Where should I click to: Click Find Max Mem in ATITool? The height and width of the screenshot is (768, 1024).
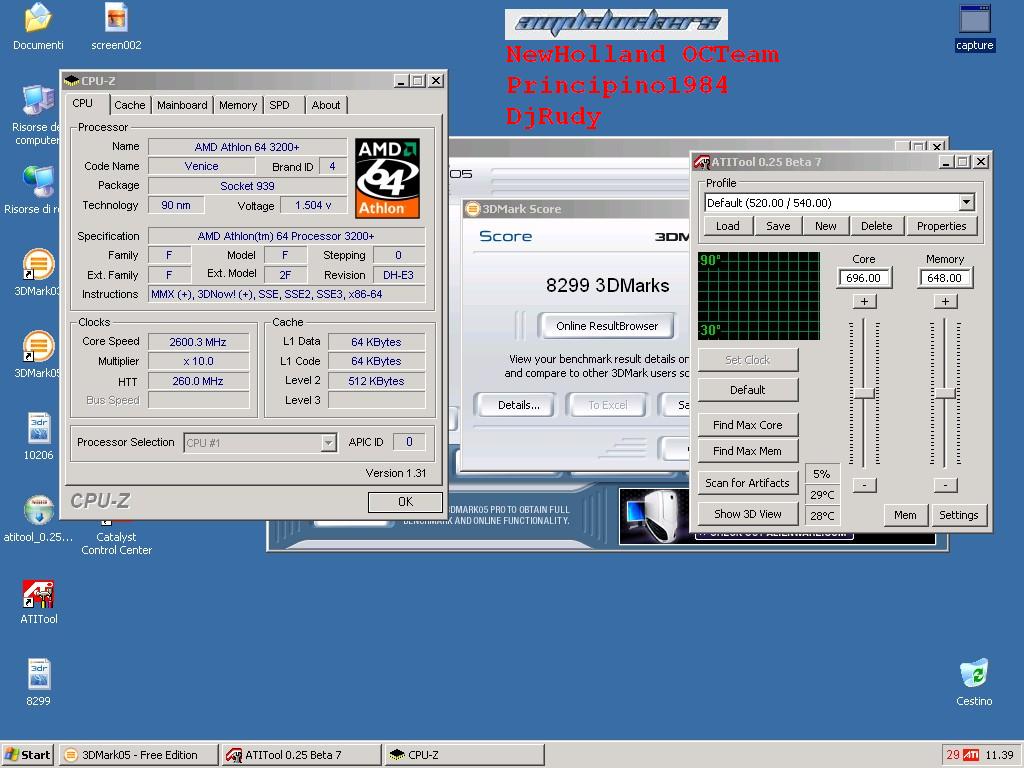pyautogui.click(x=748, y=451)
